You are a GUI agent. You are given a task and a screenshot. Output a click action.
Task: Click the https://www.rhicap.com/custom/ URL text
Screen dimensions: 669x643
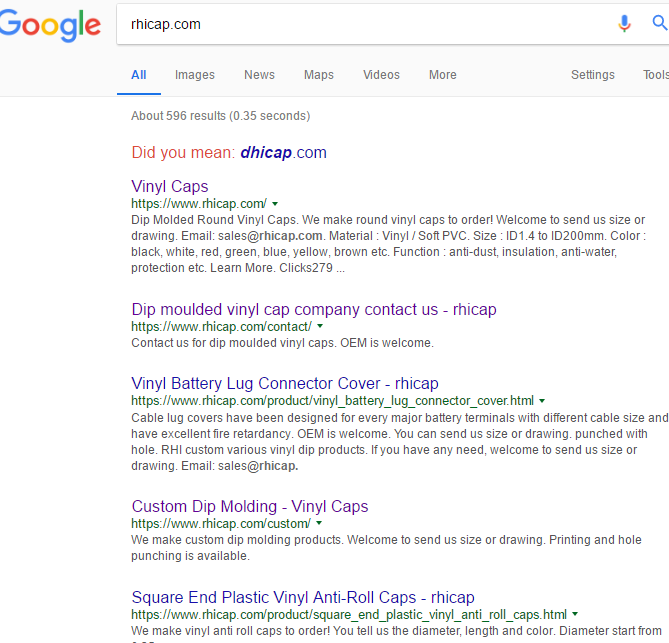point(221,524)
